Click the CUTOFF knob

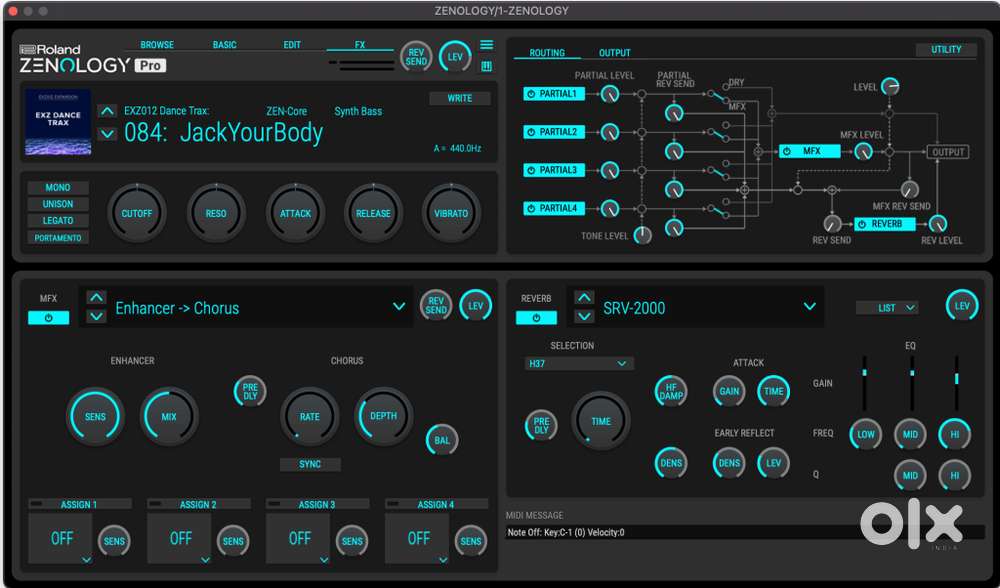pyautogui.click(x=137, y=213)
